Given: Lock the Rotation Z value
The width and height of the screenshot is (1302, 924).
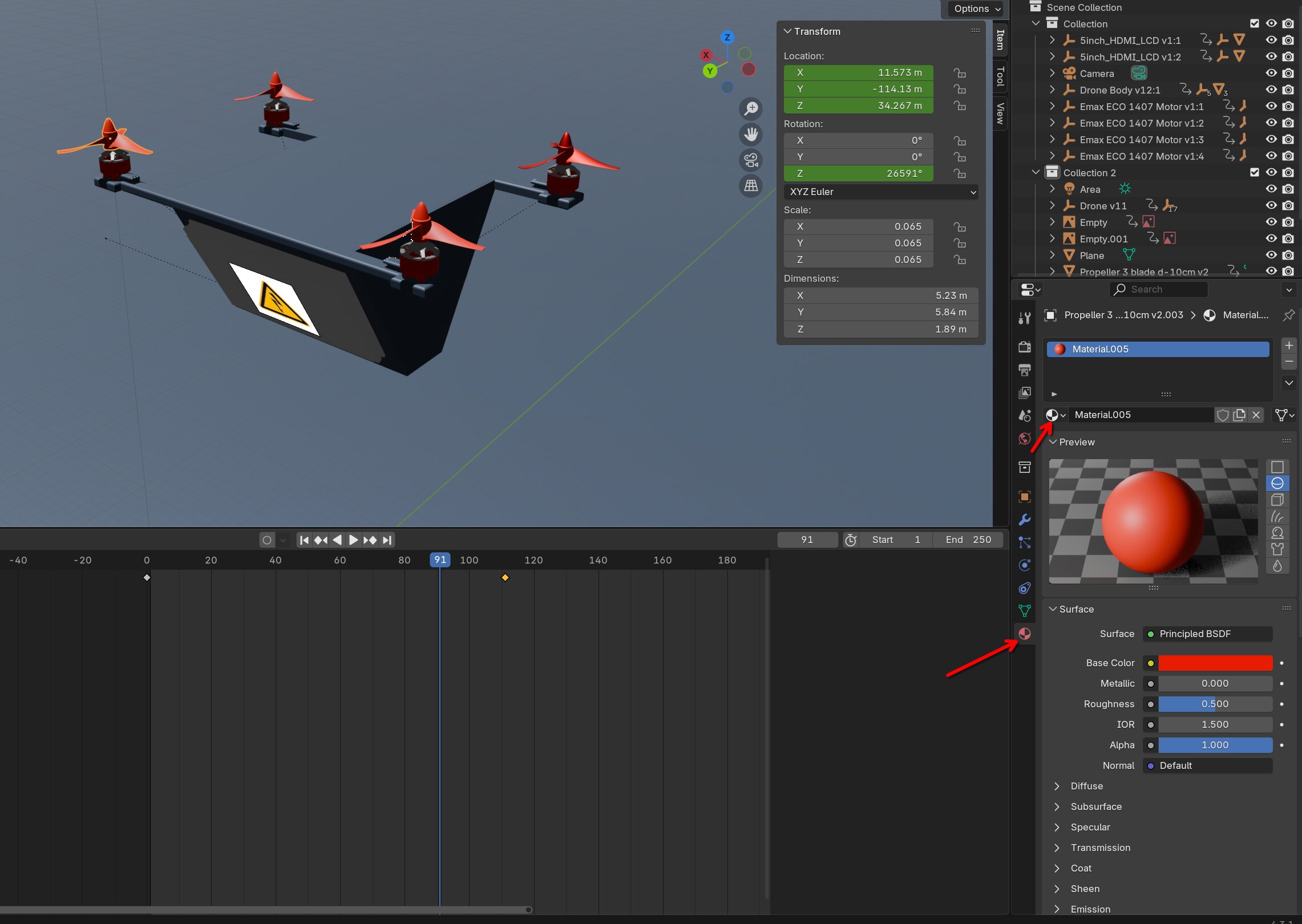Looking at the screenshot, I should pos(960,174).
